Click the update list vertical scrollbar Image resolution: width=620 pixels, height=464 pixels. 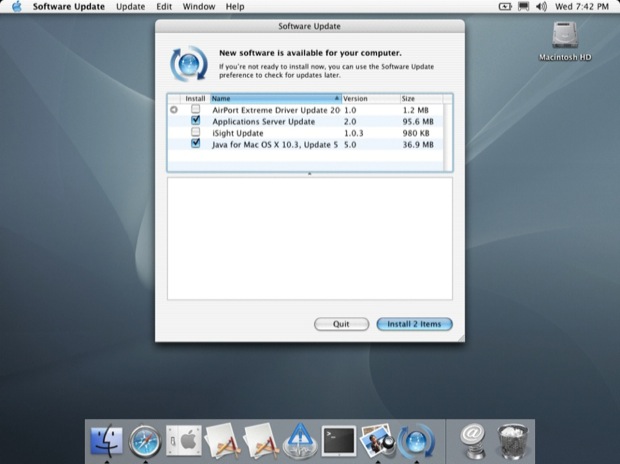pyautogui.click(x=448, y=137)
